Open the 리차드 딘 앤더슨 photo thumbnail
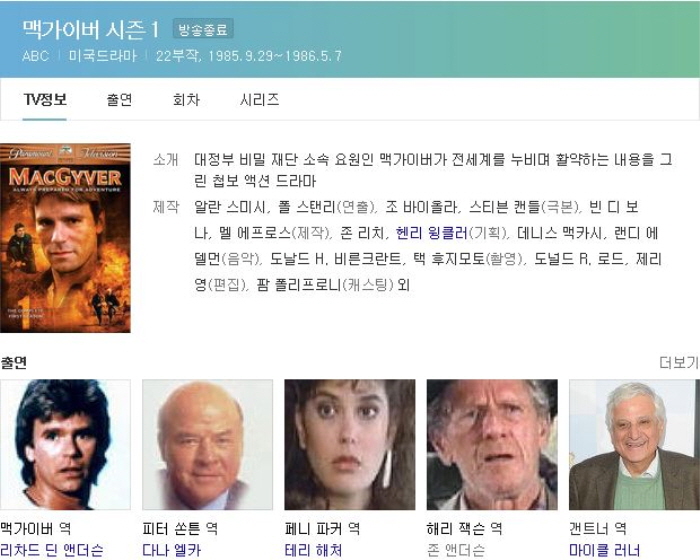The height and width of the screenshot is (560, 700). pyautogui.click(x=65, y=445)
